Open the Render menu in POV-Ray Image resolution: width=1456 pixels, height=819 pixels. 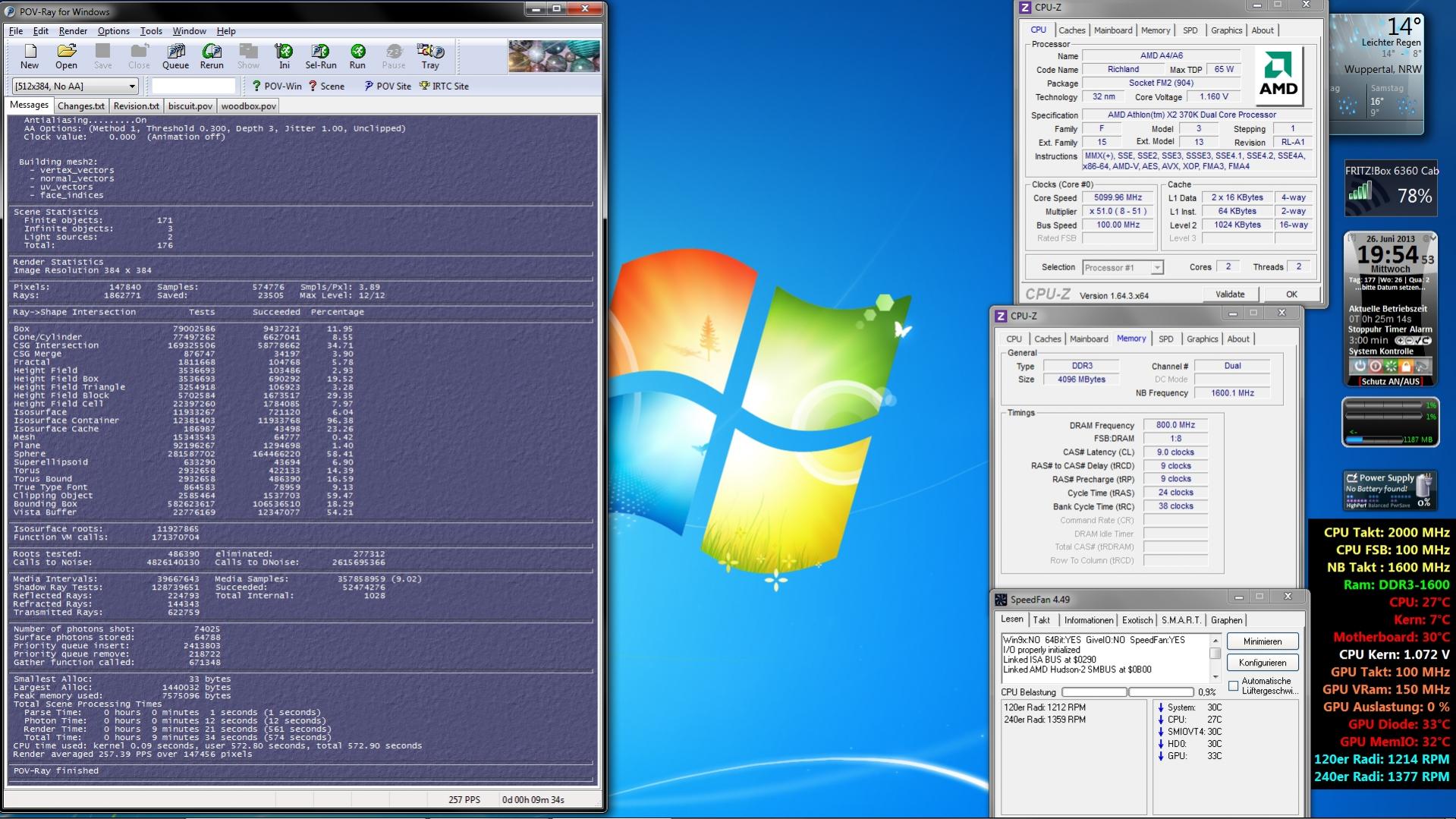[73, 31]
